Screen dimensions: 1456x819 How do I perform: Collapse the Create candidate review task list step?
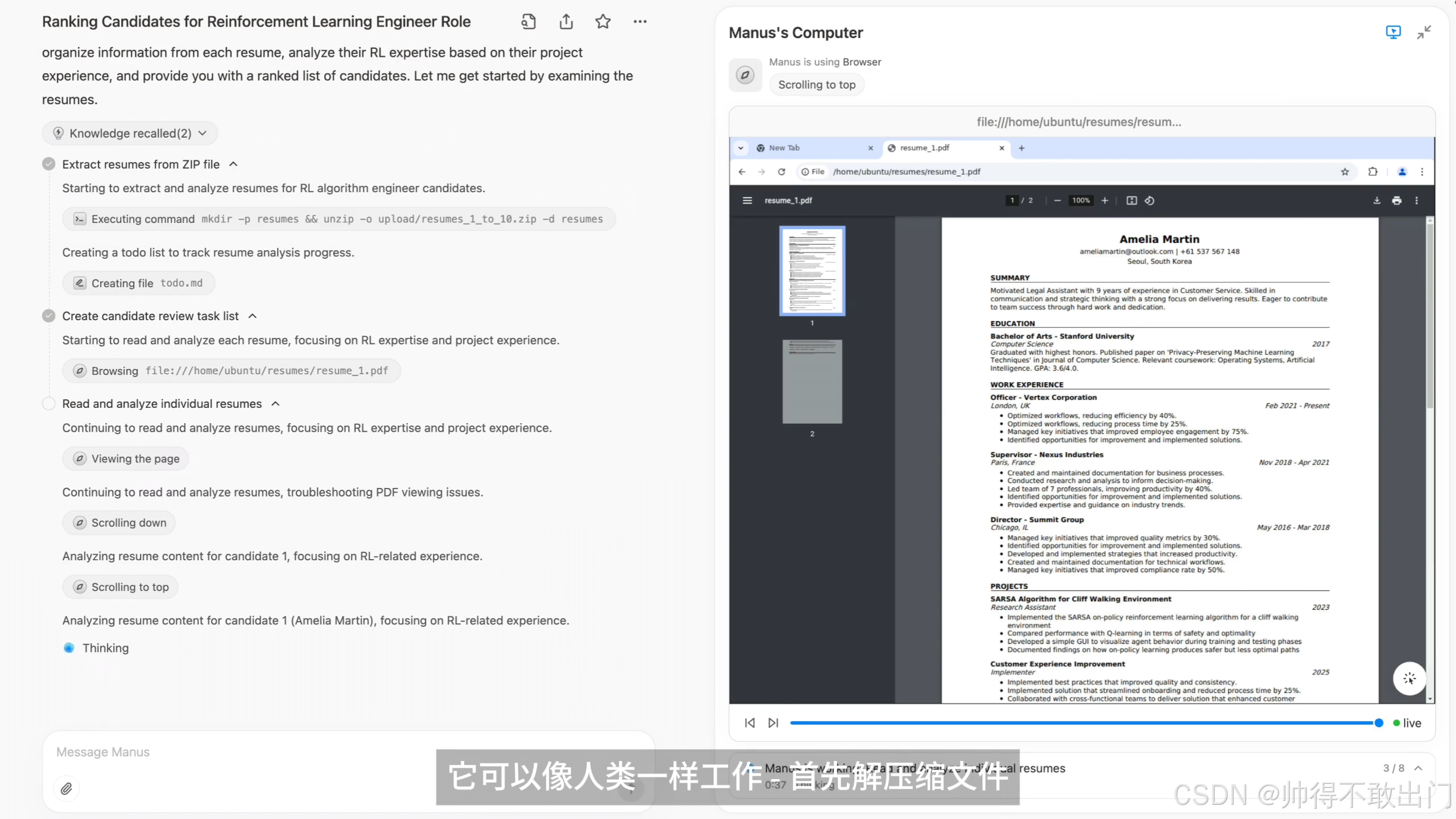tap(253, 316)
